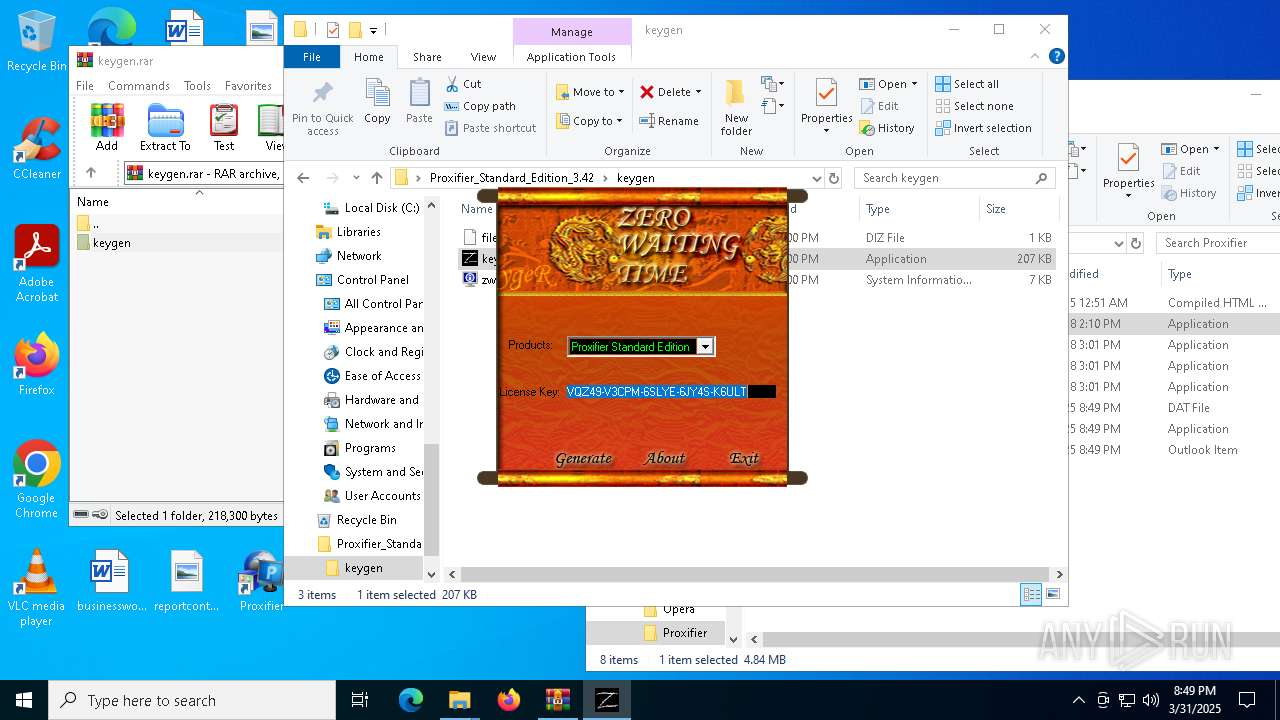Click the Copy ribbon icon
Image resolution: width=1280 pixels, height=720 pixels.
pos(377,102)
